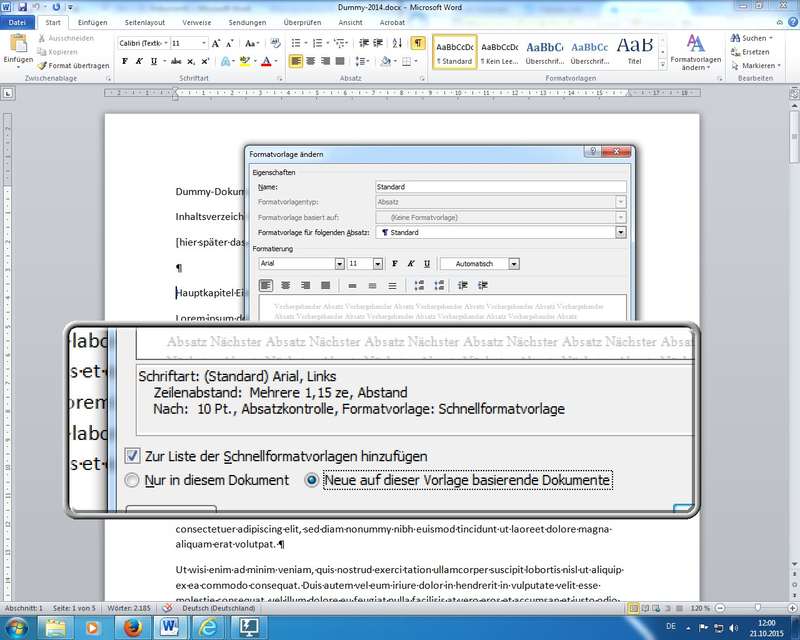Open the font size 11 dropdown in dialog
This screenshot has width=800, height=640.
click(378, 264)
